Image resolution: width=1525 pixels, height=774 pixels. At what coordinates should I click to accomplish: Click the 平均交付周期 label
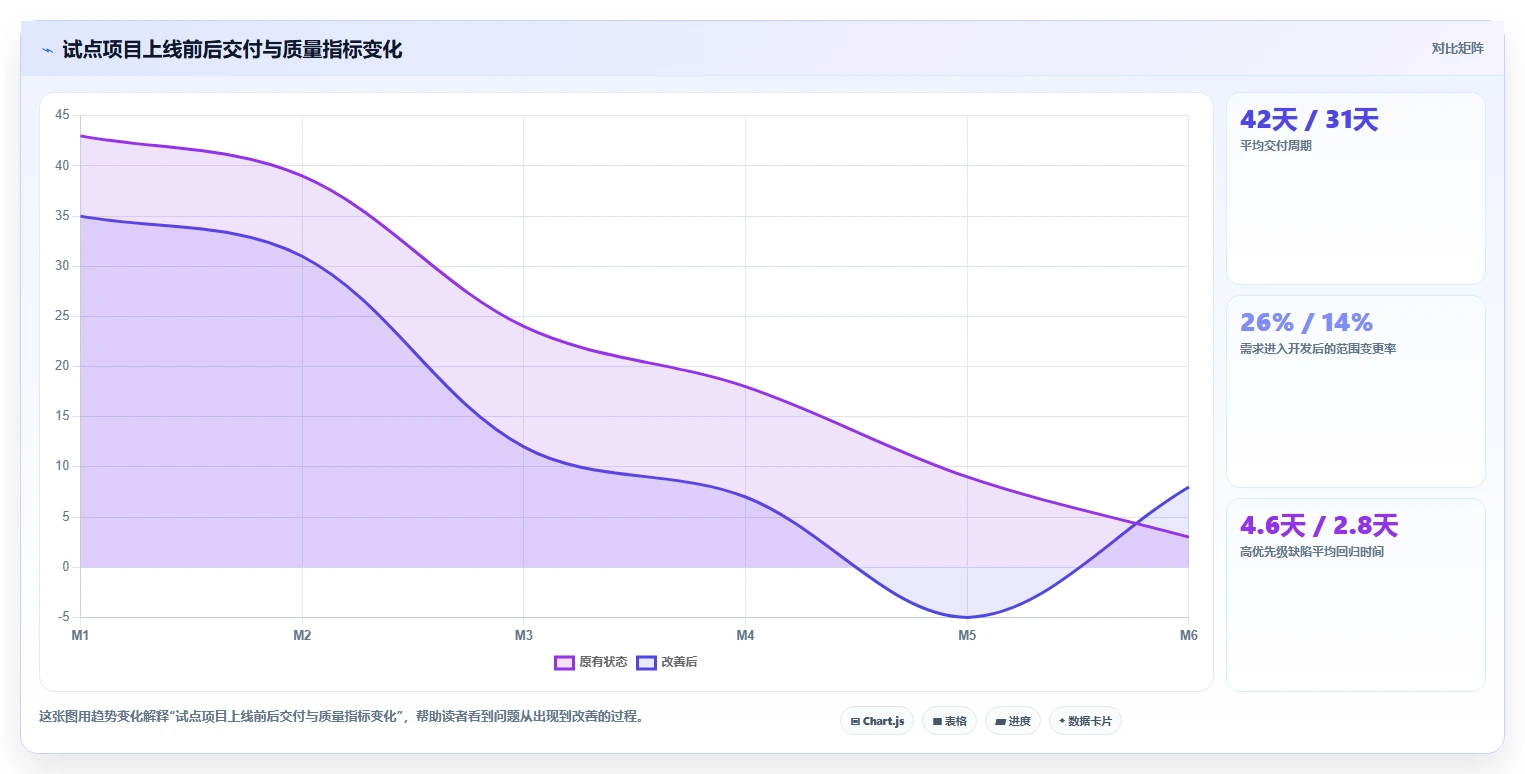click(1275, 146)
